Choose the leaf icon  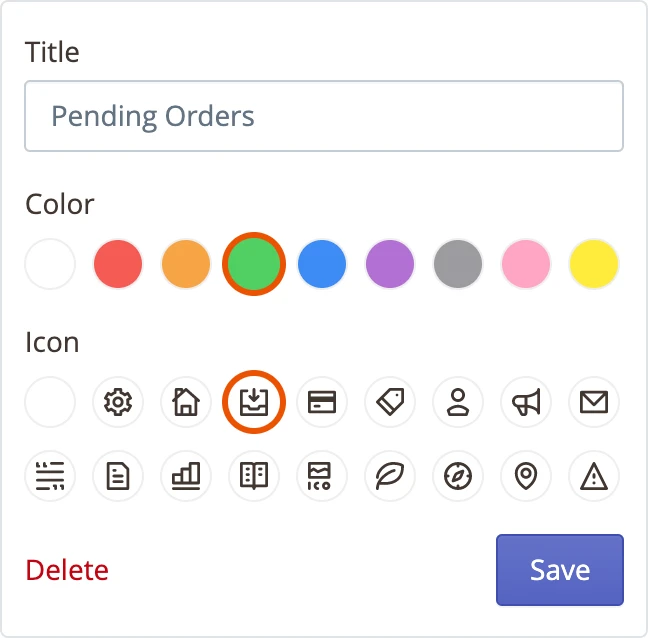coord(390,476)
